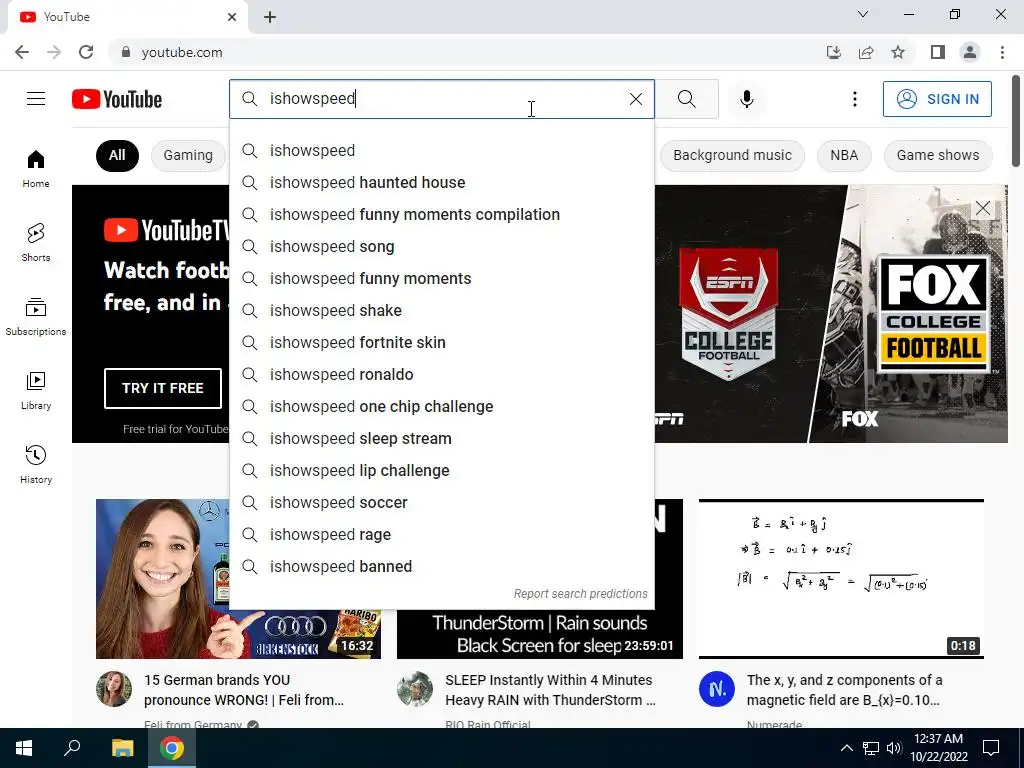Dismiss the YouTube TV ad banner
The image size is (1024, 768).
tap(982, 208)
